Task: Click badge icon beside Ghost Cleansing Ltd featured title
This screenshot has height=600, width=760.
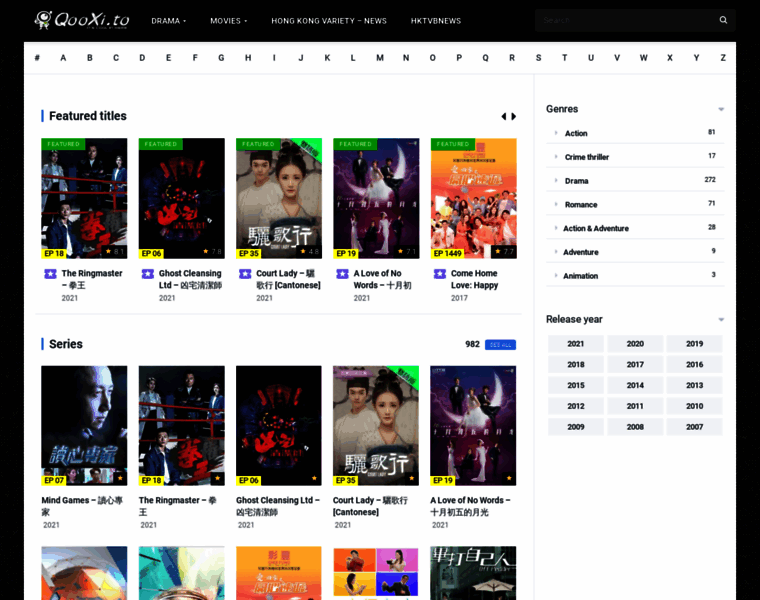Action: (x=148, y=274)
